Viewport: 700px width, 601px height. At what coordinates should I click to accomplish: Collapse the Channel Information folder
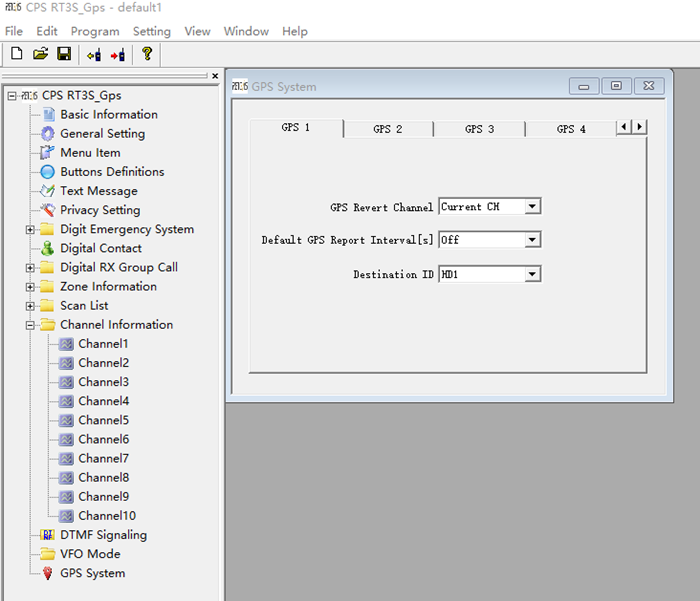[x=31, y=325]
